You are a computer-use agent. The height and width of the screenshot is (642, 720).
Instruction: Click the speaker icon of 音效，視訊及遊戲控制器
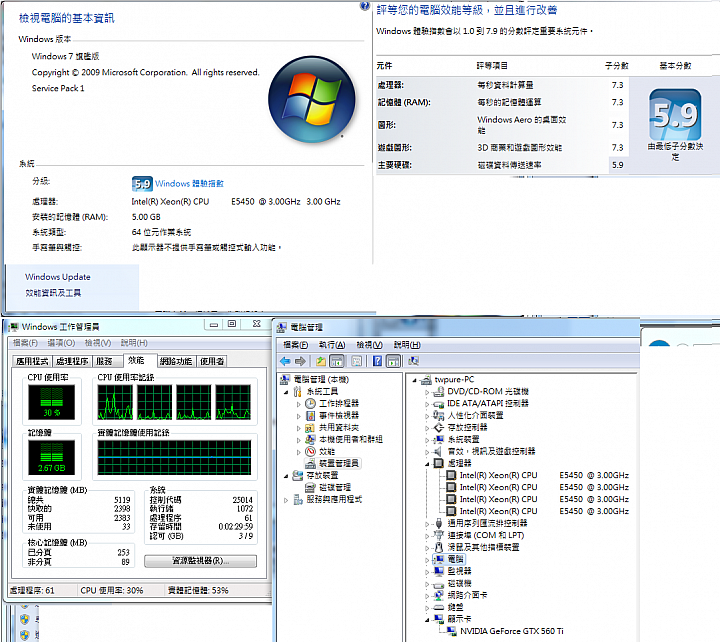tap(439, 451)
